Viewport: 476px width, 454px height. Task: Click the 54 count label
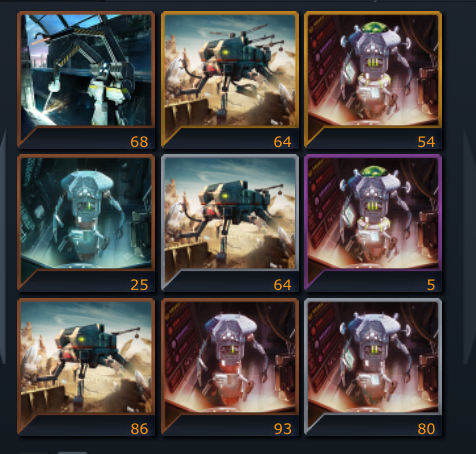coord(426,142)
